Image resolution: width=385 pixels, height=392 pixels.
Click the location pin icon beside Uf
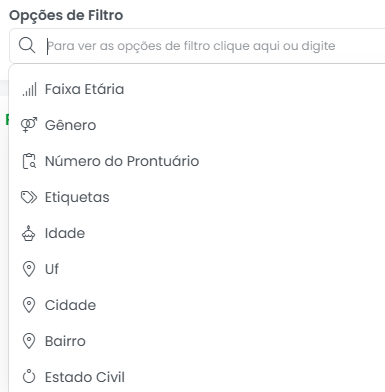click(x=29, y=269)
